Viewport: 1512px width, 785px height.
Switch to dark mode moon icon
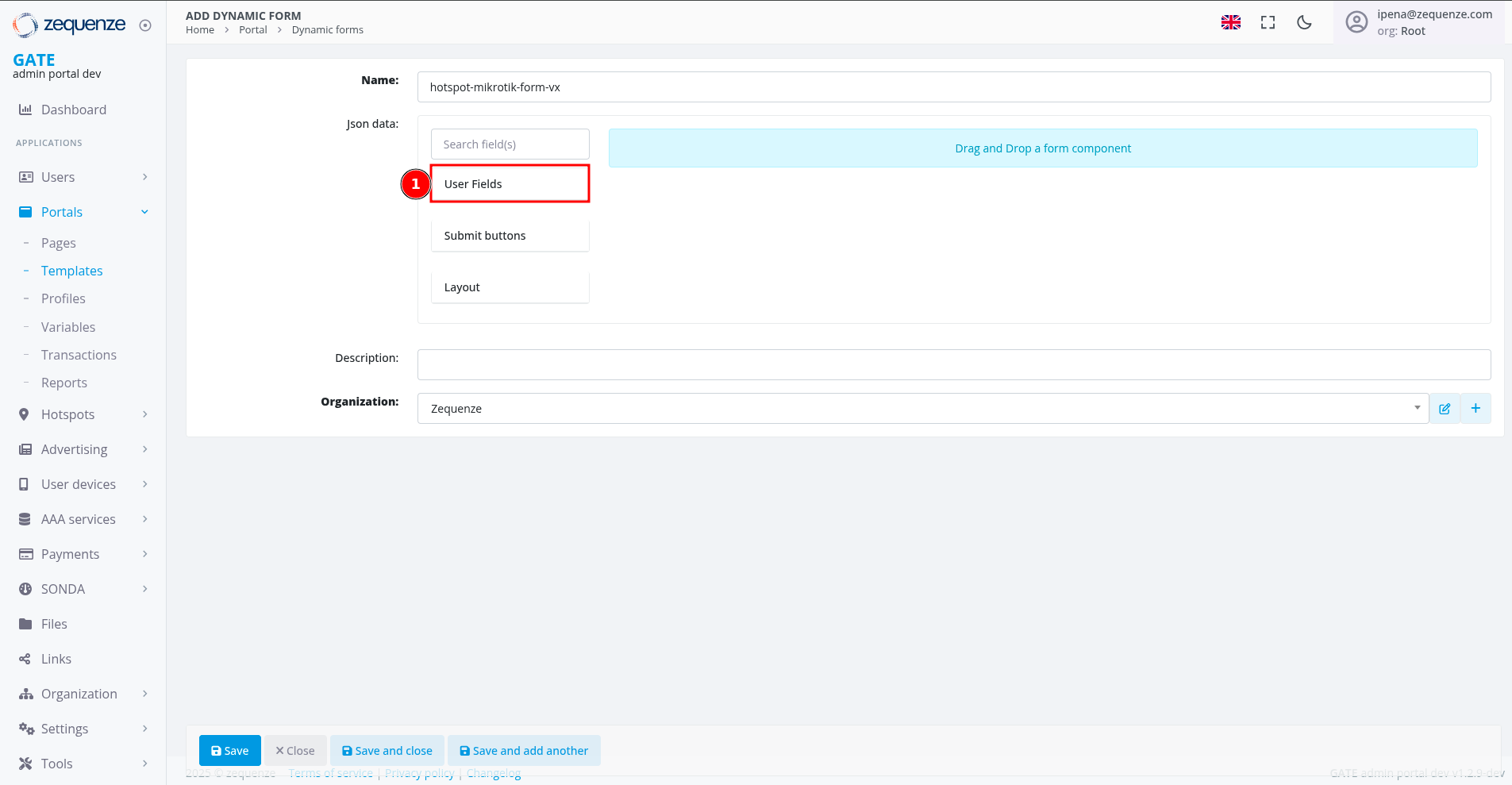(x=1304, y=22)
